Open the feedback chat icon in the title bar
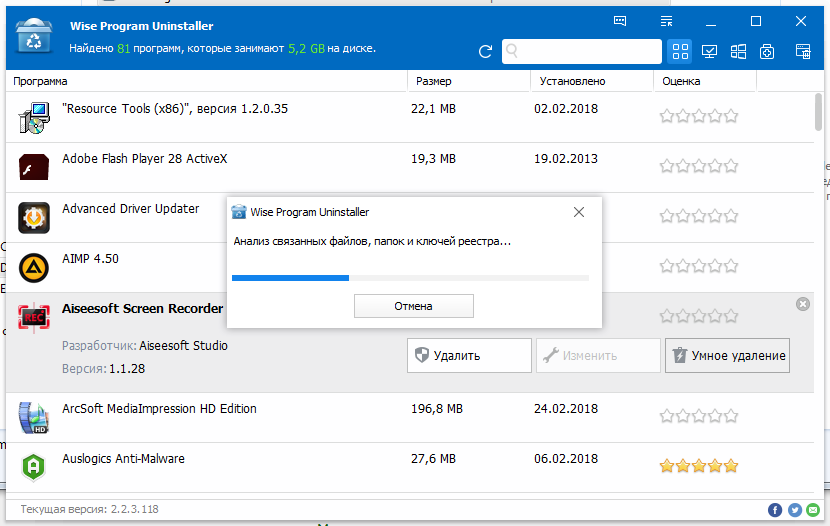The image size is (830, 526). click(620, 21)
